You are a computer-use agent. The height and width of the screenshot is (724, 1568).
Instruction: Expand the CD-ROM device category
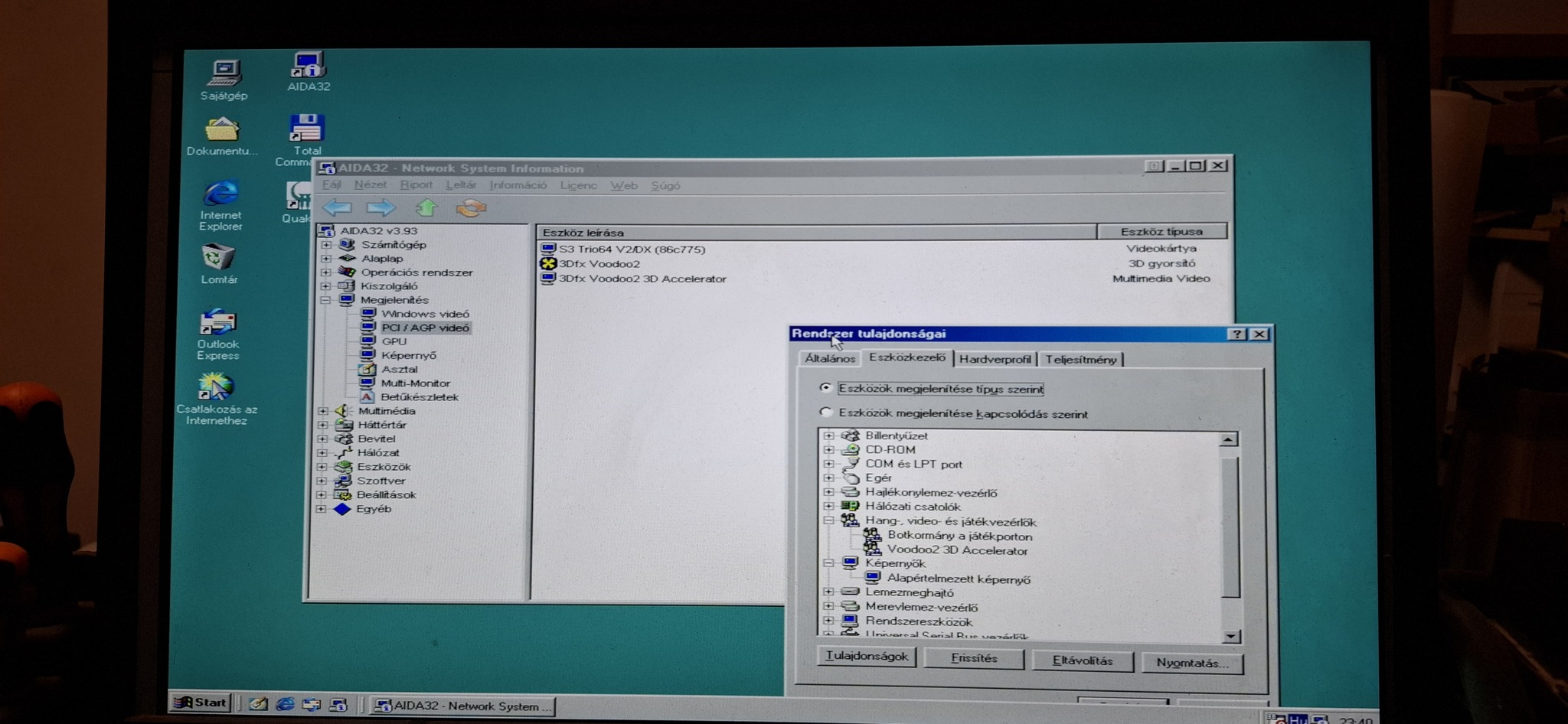pos(828,449)
